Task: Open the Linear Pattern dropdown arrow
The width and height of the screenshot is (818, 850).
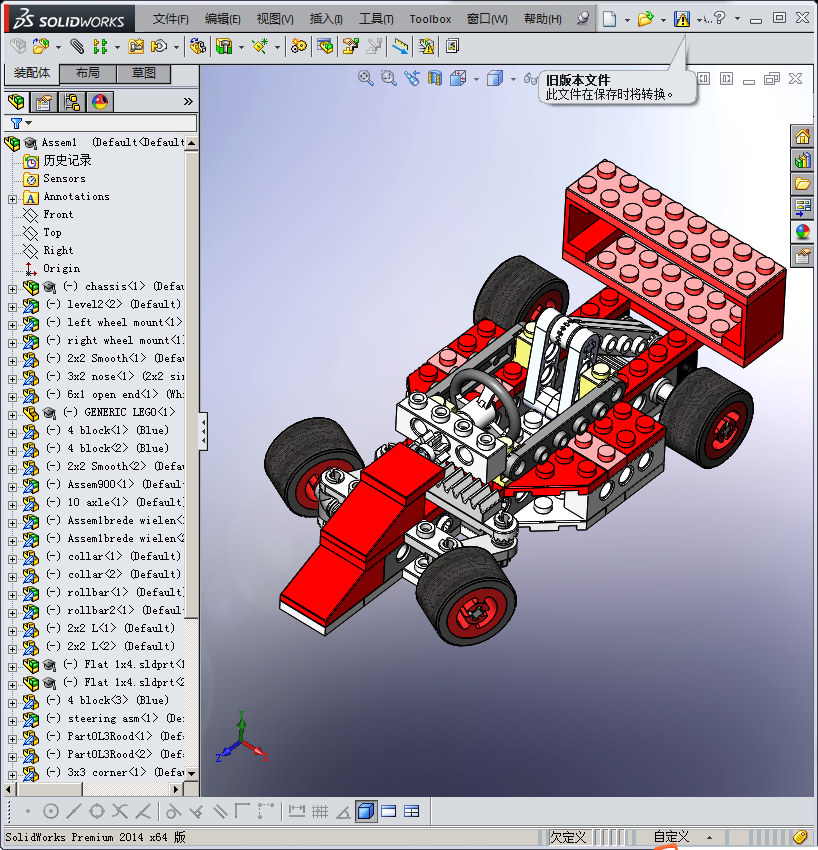Action: click(x=117, y=47)
